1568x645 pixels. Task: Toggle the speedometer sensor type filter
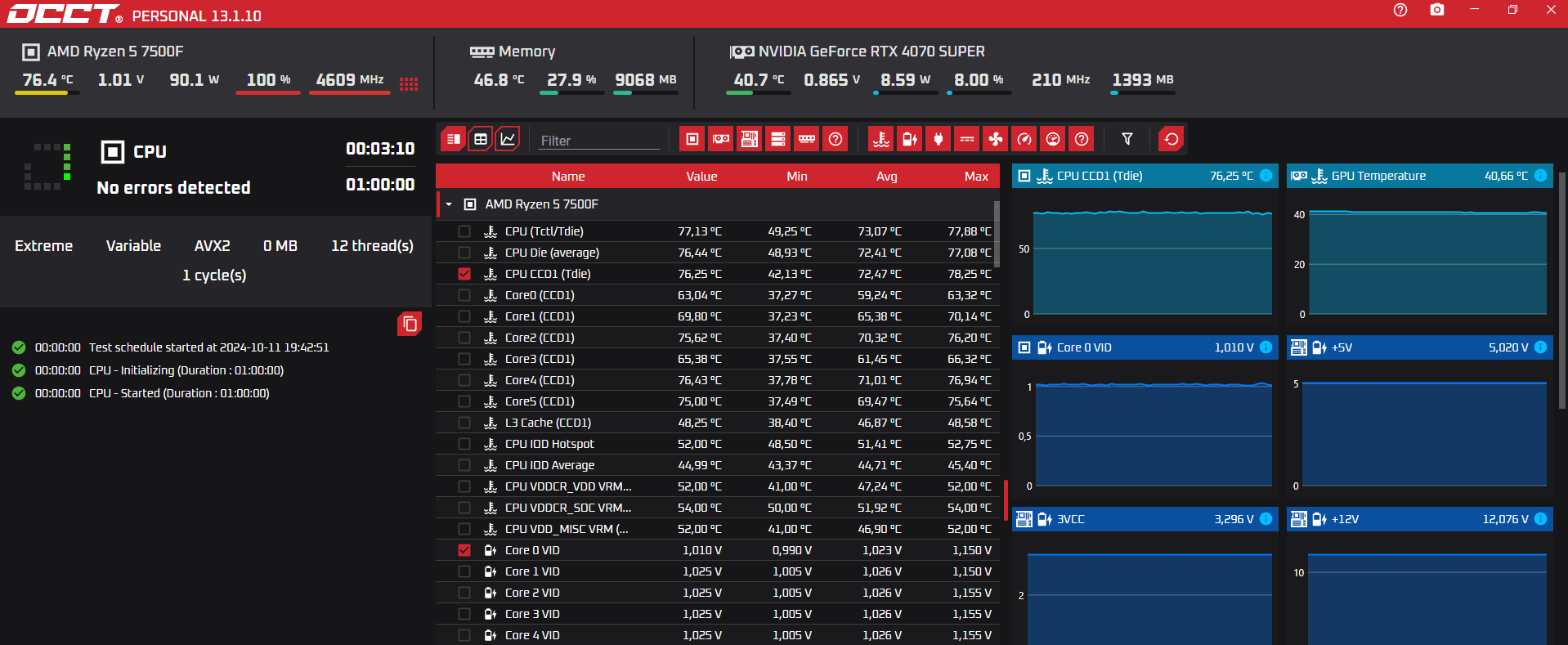tap(1024, 139)
